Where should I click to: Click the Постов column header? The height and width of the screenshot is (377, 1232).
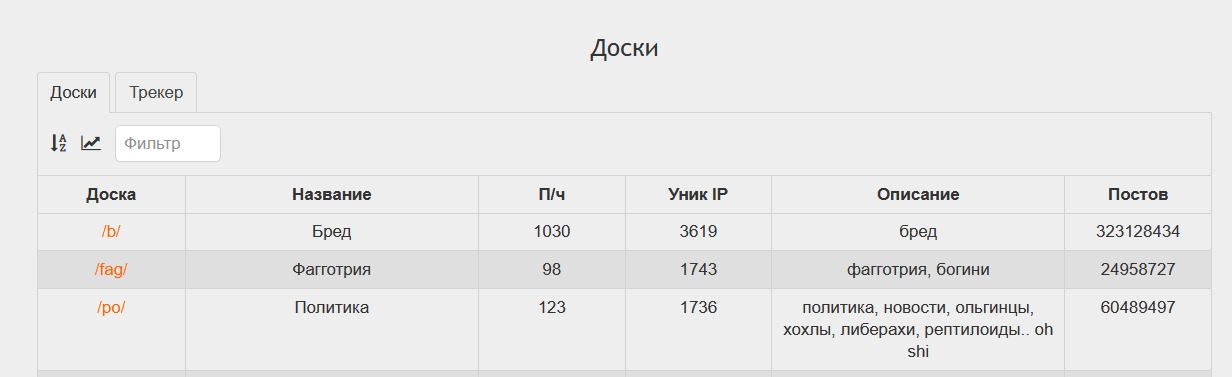pos(1138,194)
